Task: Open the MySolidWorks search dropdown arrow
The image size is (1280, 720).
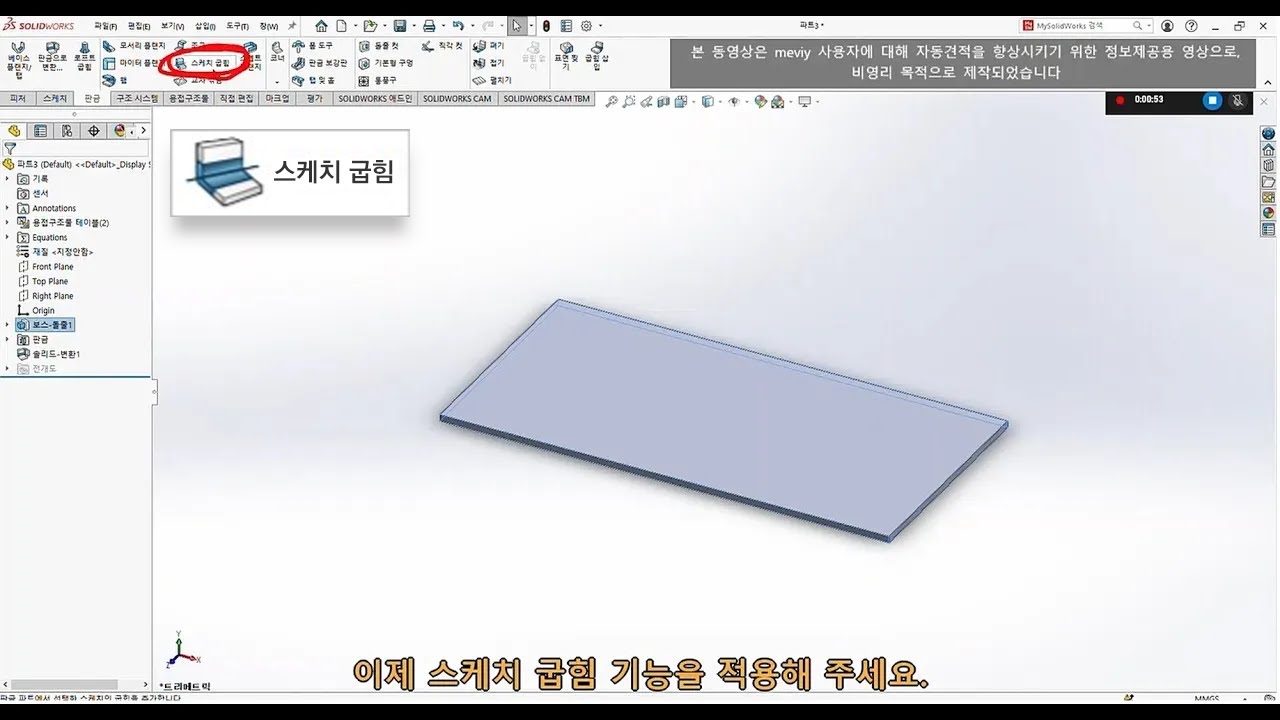Action: click(x=1148, y=26)
